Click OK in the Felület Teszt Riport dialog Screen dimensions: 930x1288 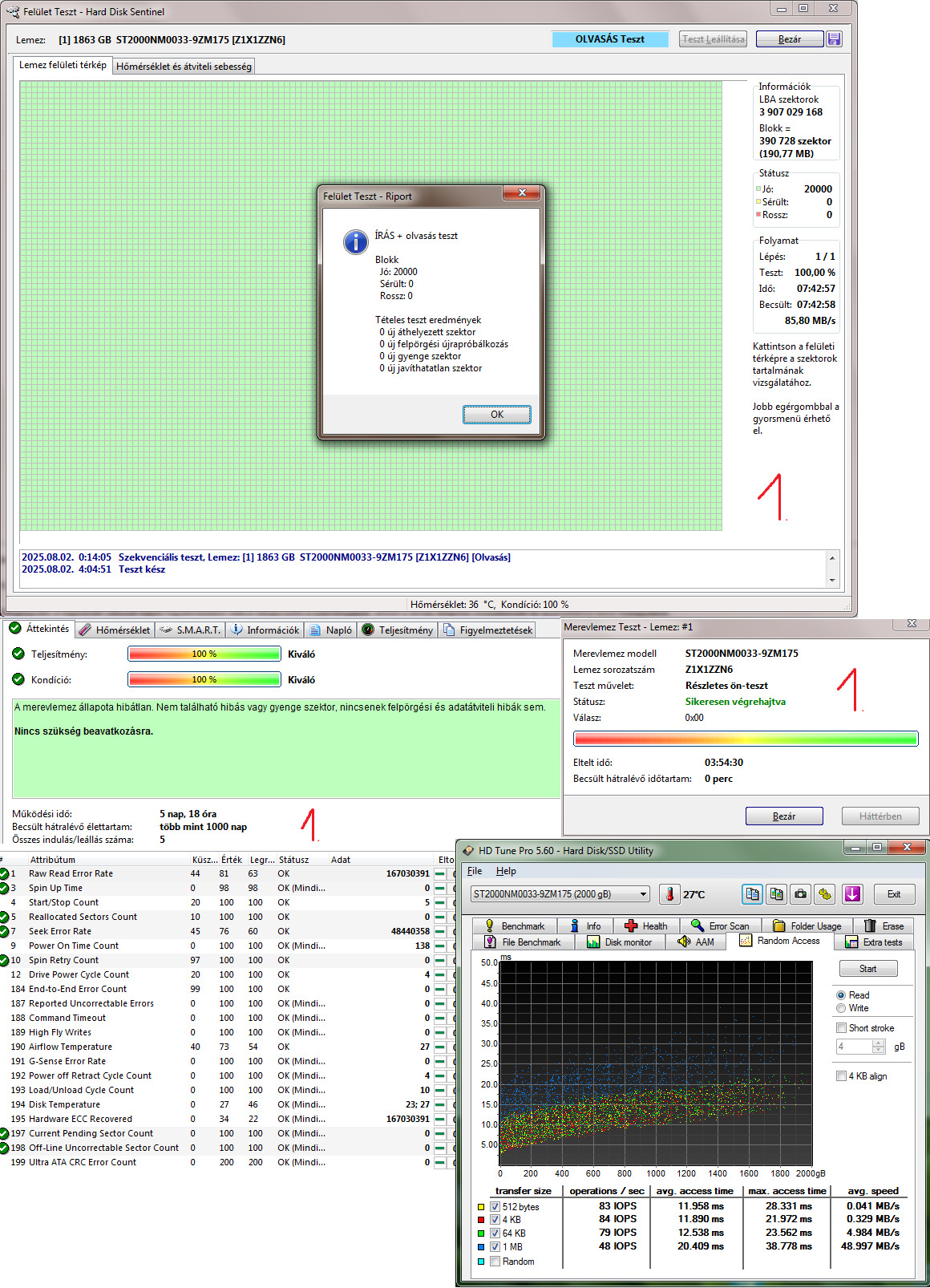pos(497,415)
